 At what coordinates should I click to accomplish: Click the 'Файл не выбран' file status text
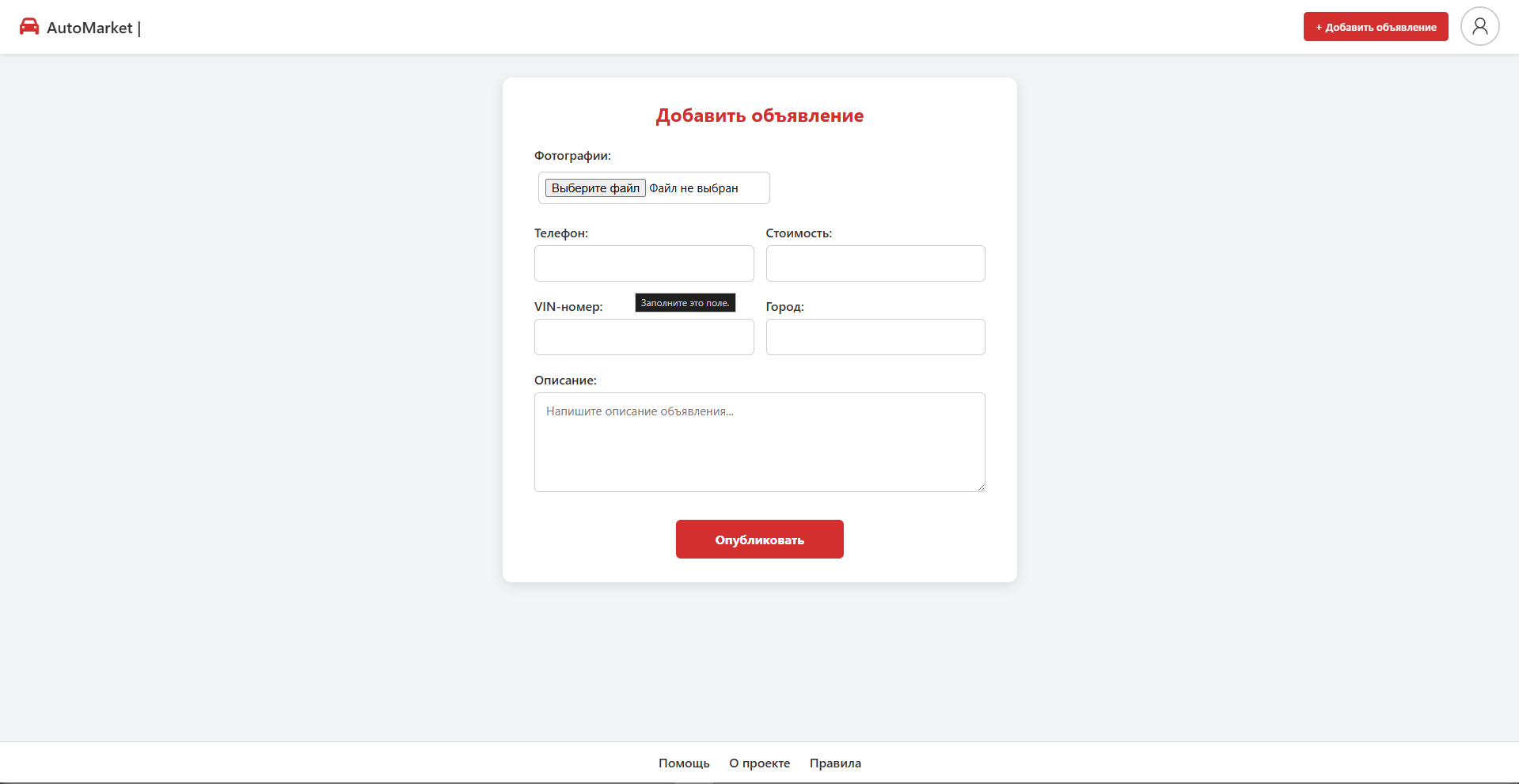693,188
